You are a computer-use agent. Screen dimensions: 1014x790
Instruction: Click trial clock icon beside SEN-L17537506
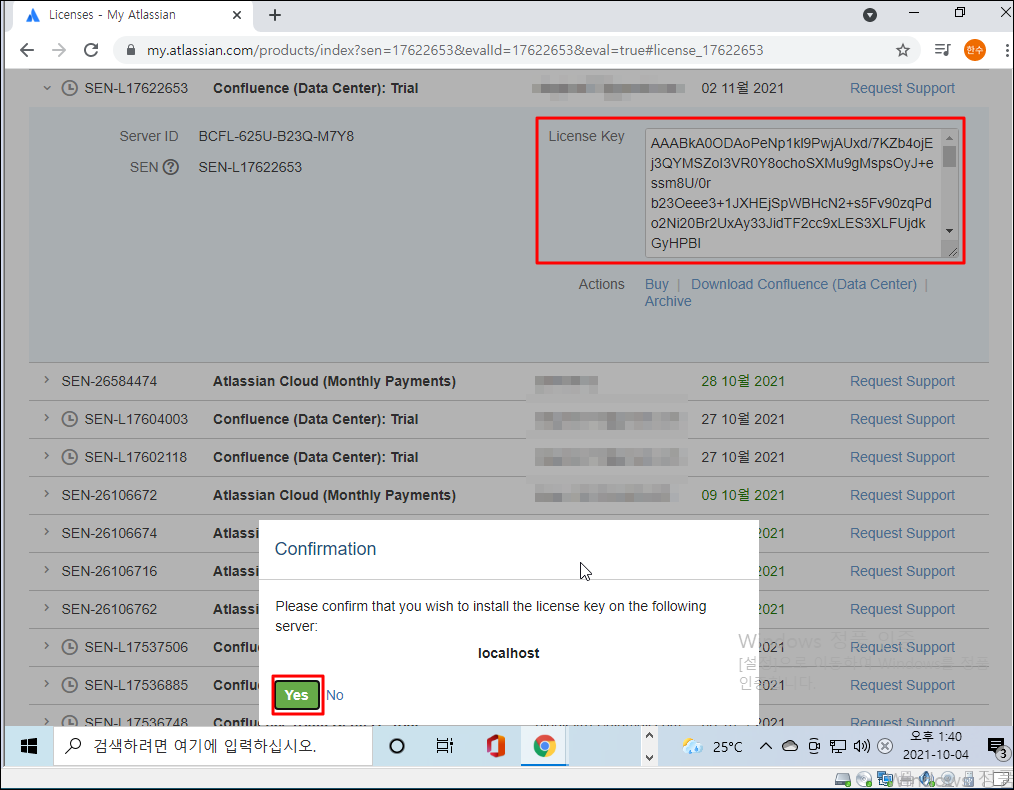point(69,647)
